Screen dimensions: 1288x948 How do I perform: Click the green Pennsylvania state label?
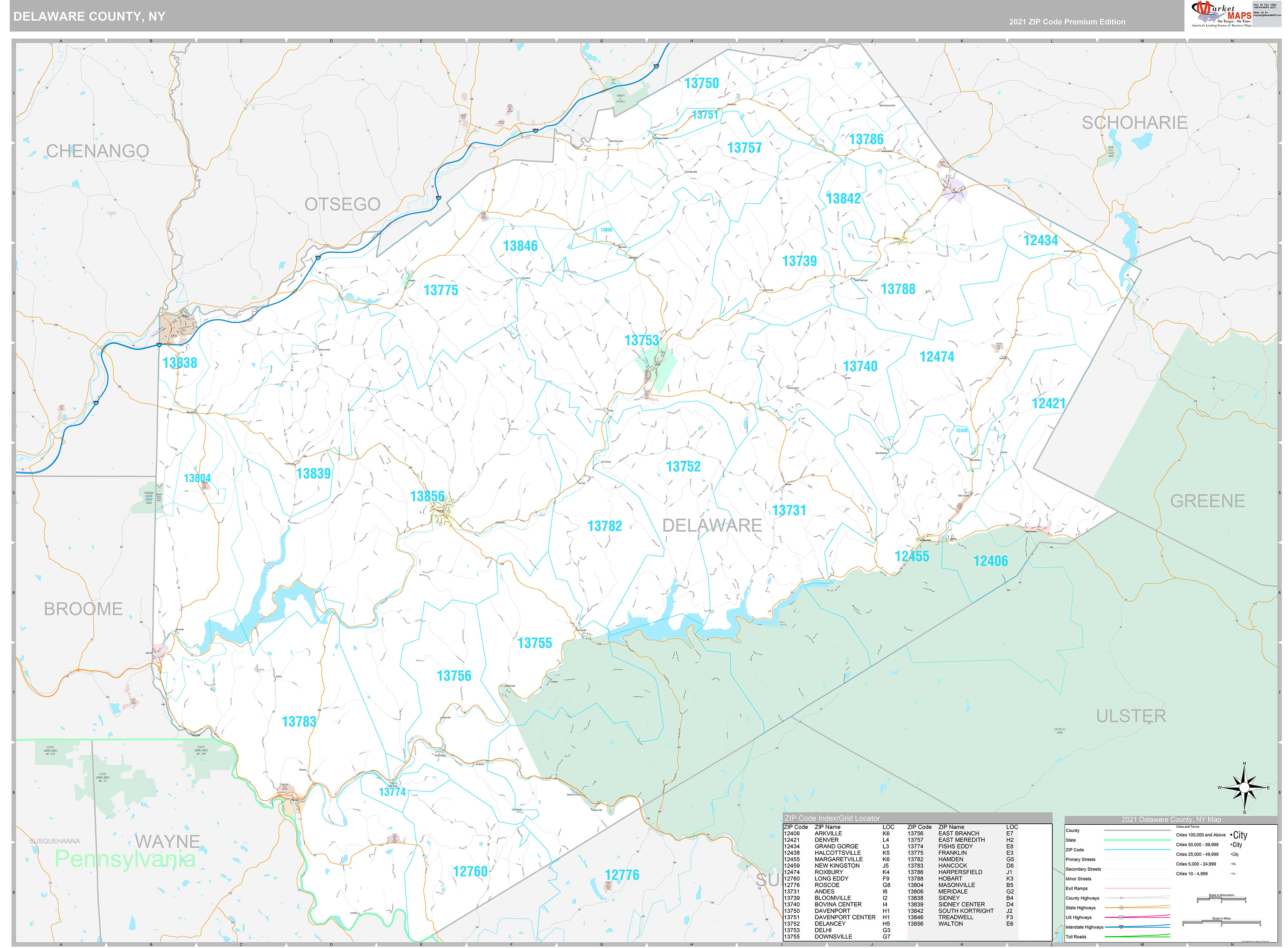[125, 859]
